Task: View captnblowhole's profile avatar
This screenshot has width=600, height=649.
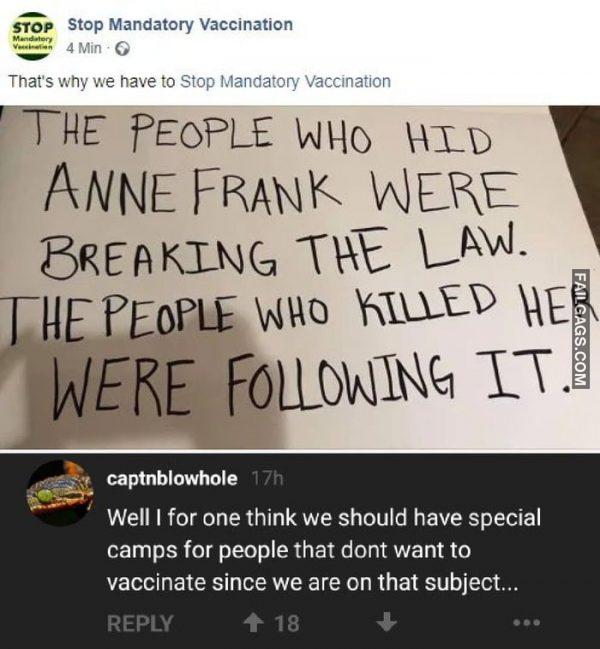Action: [60, 493]
